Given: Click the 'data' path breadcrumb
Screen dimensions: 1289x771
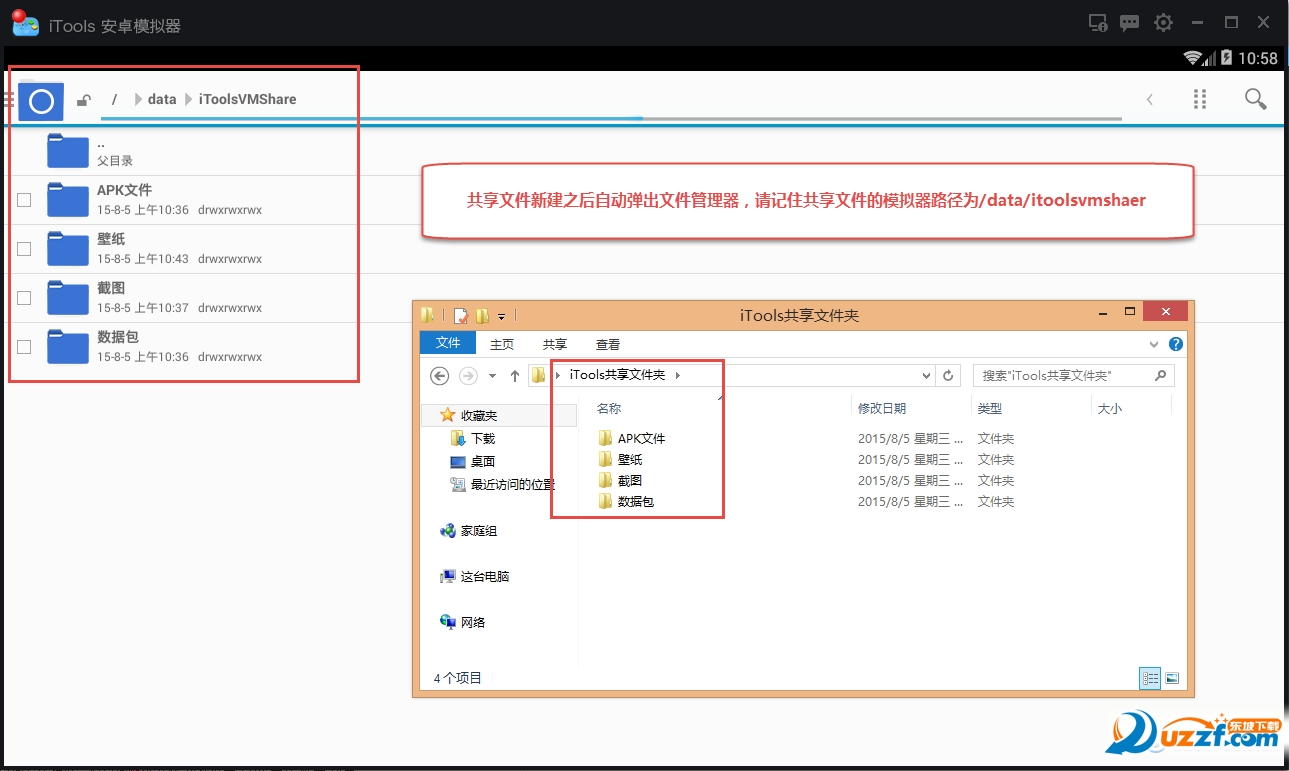Looking at the screenshot, I should (162, 99).
